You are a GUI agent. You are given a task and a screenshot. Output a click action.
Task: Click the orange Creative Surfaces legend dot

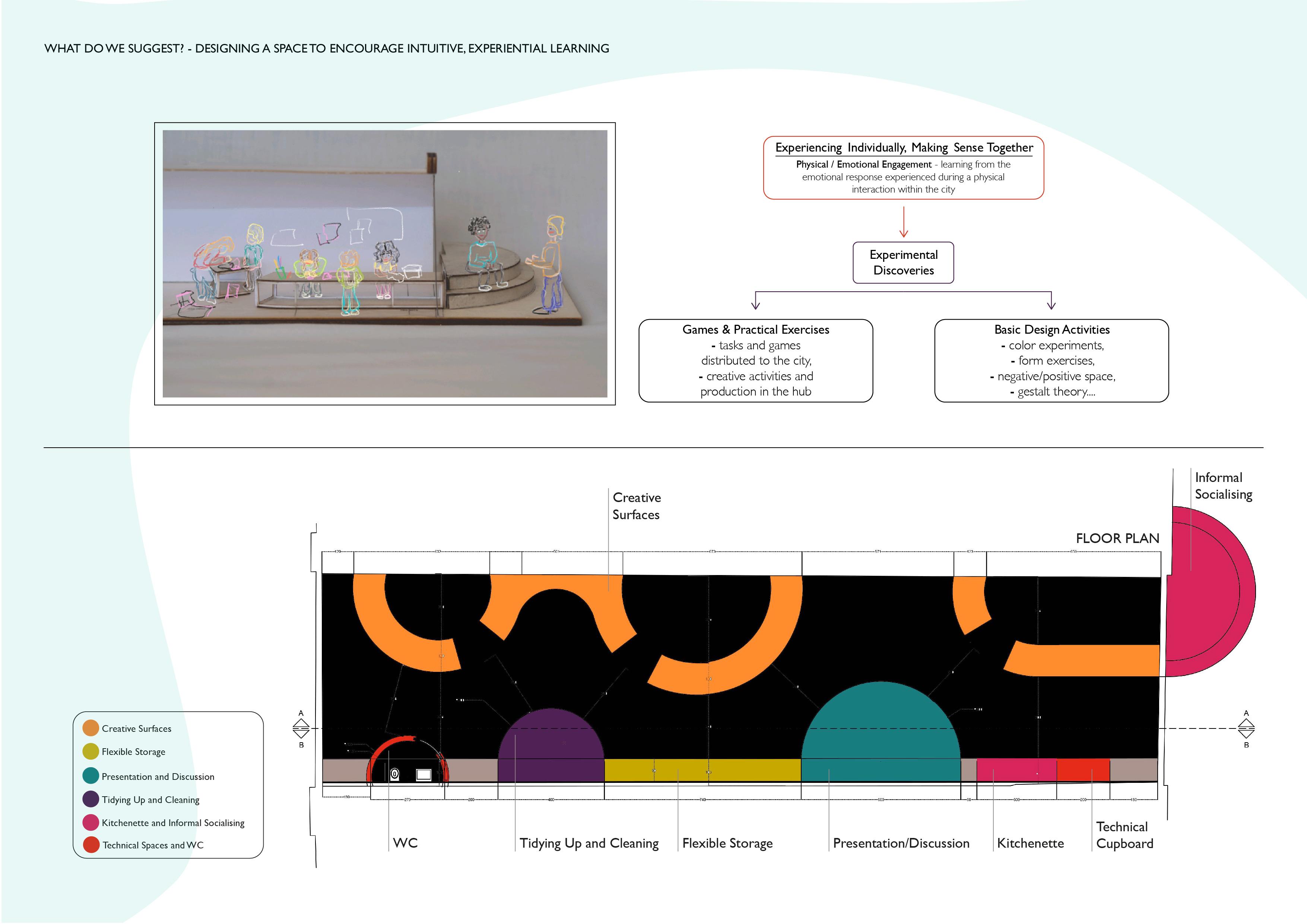pyautogui.click(x=91, y=728)
